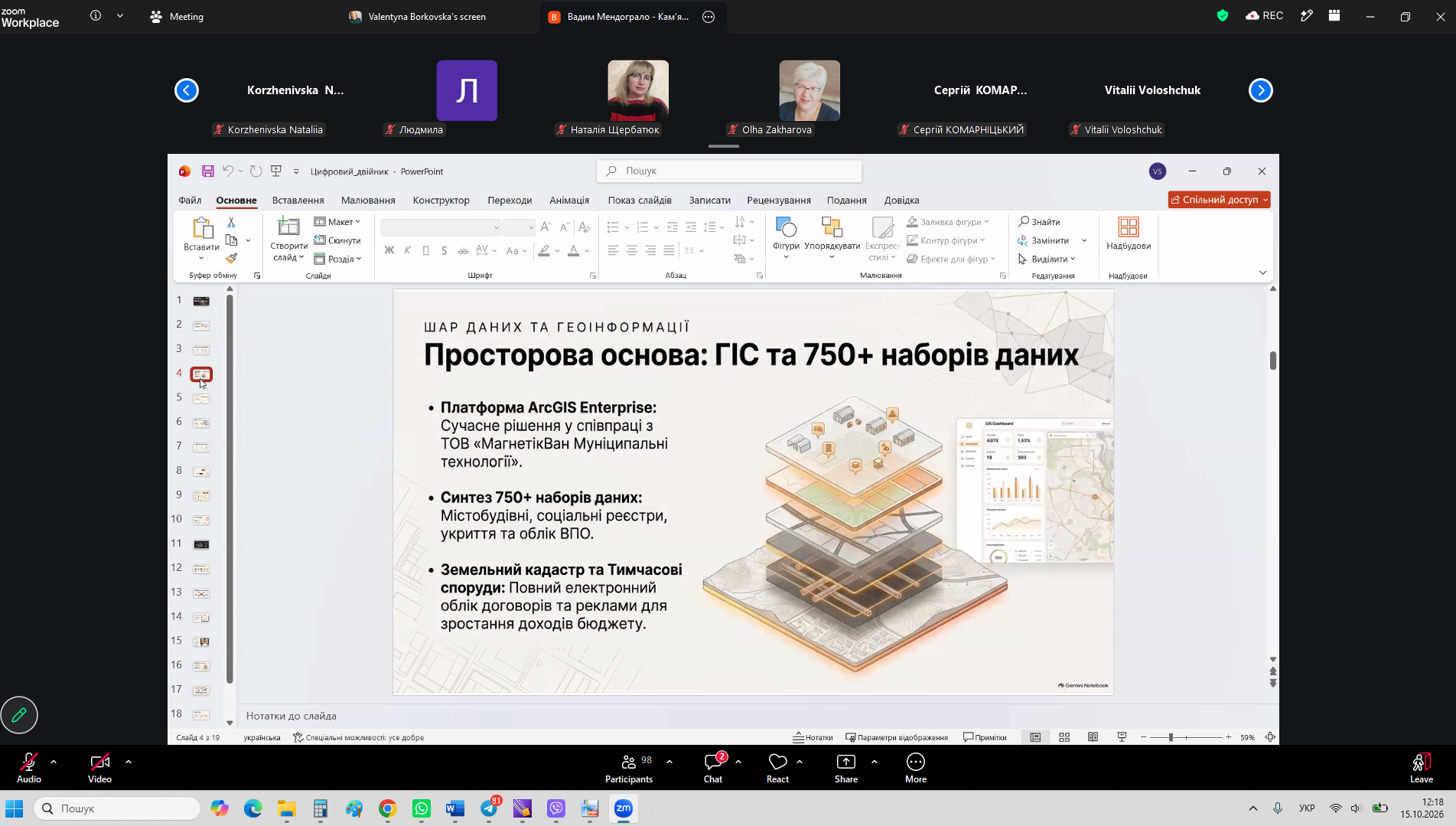Click the REC recording indicator

coord(1265,16)
